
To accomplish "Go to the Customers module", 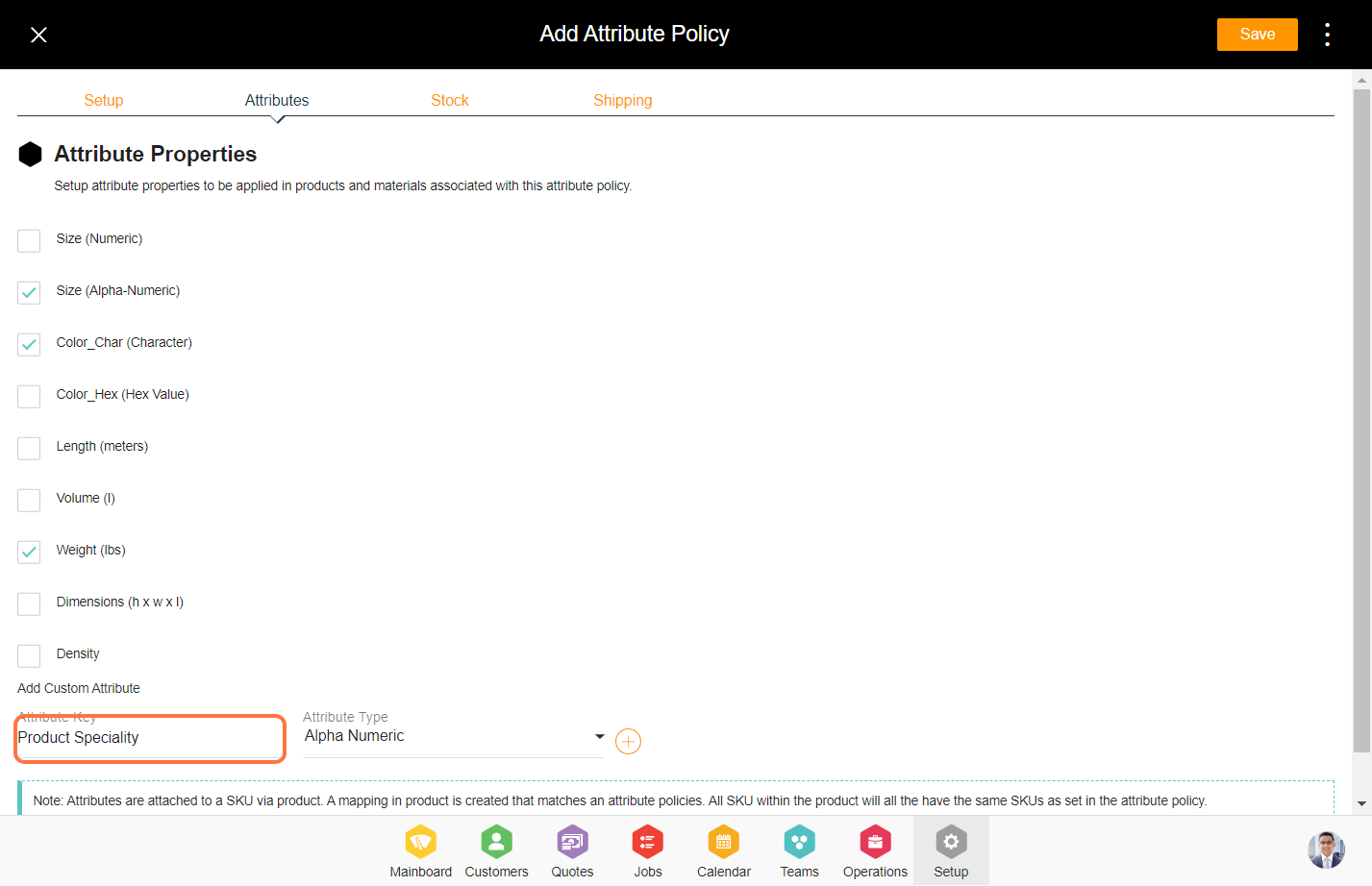I will 496,851.
